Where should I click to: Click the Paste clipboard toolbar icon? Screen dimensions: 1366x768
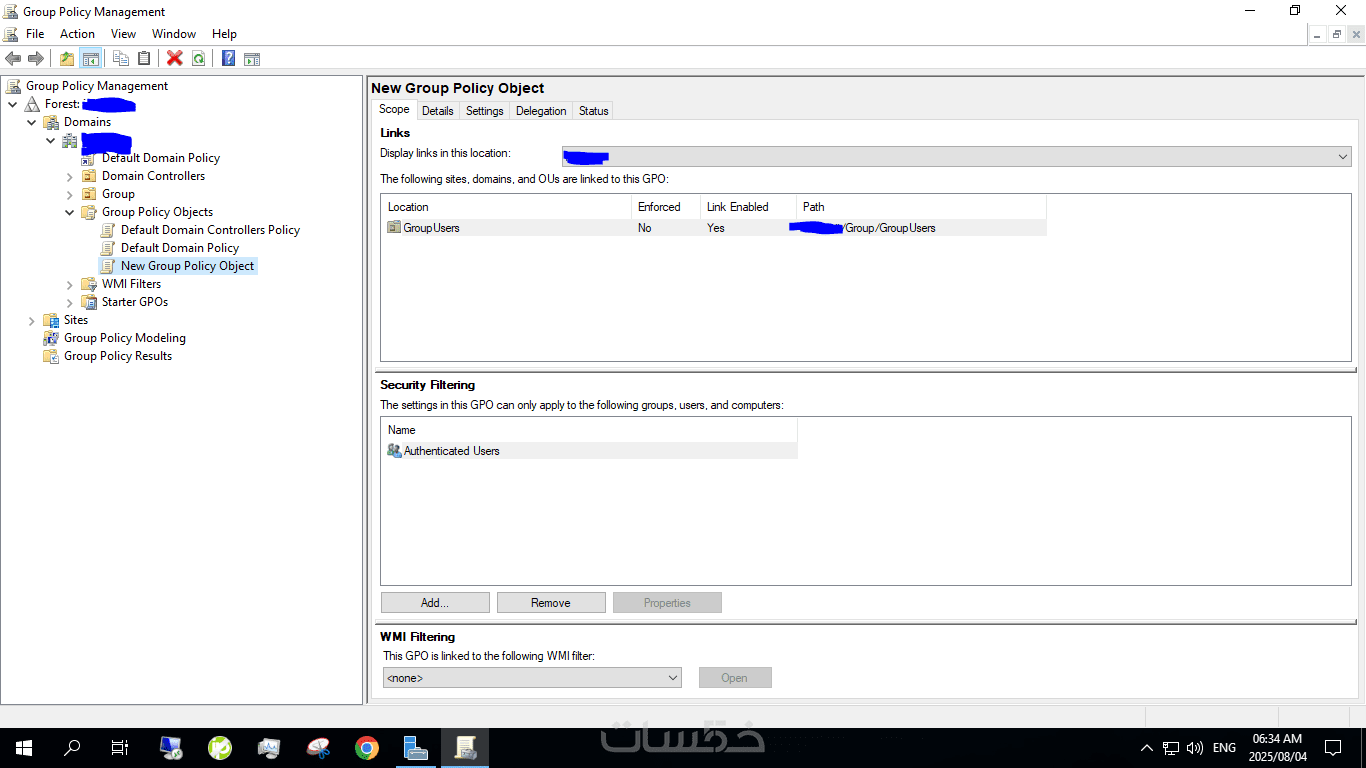click(144, 59)
